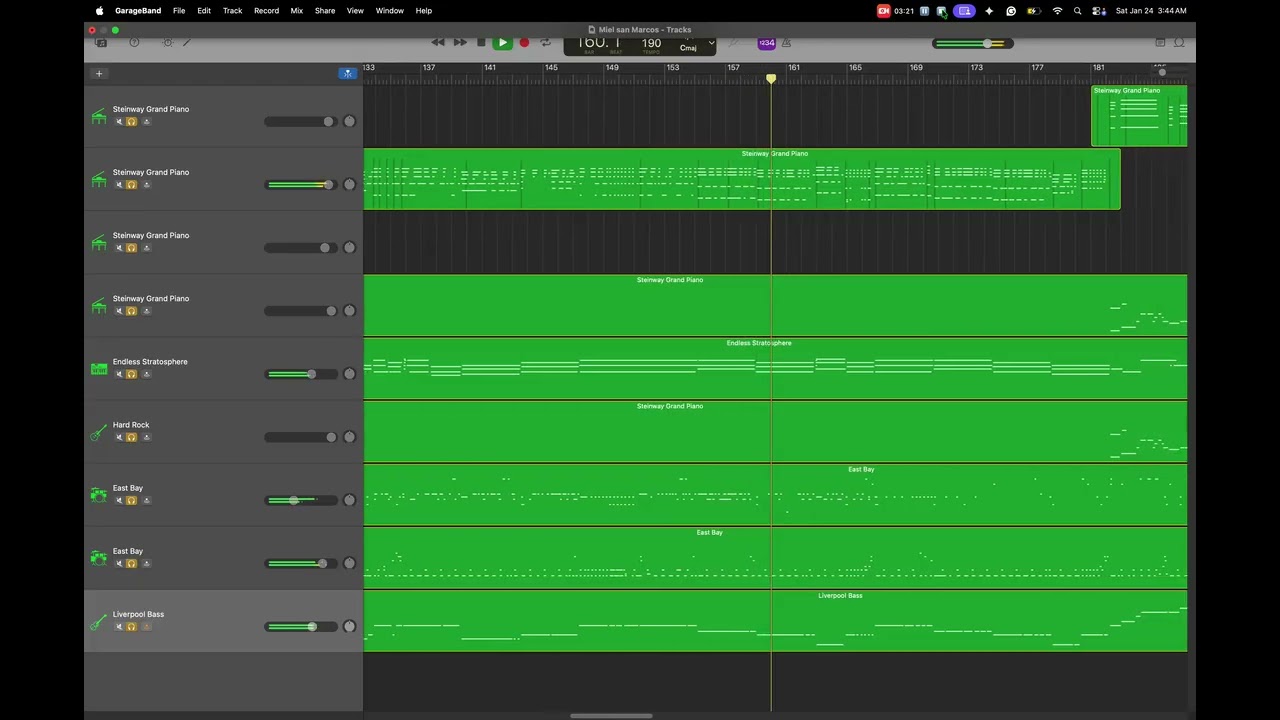
Task: Select the Liverpool Bass track icon
Action: [99, 622]
